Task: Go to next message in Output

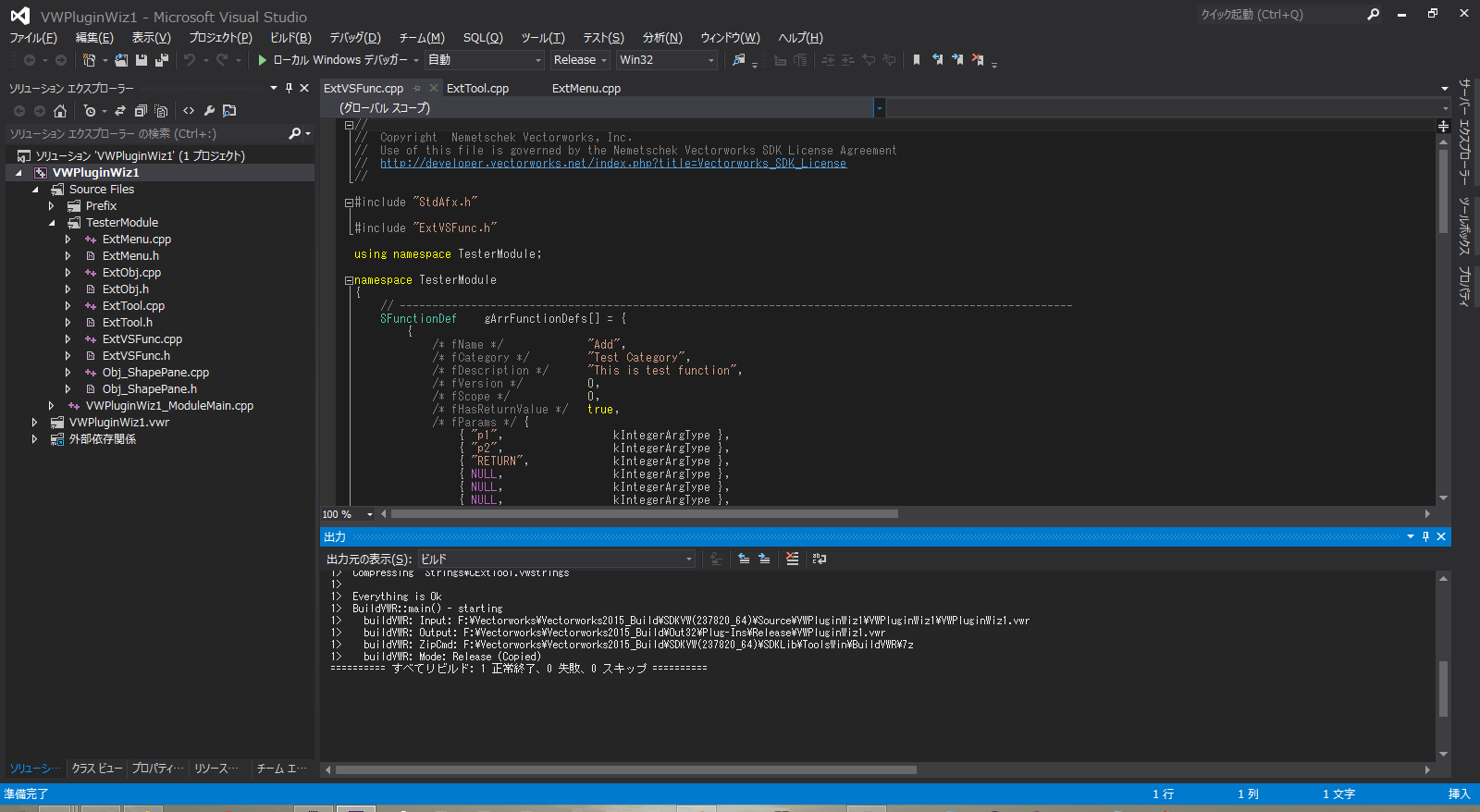Action: pos(764,559)
